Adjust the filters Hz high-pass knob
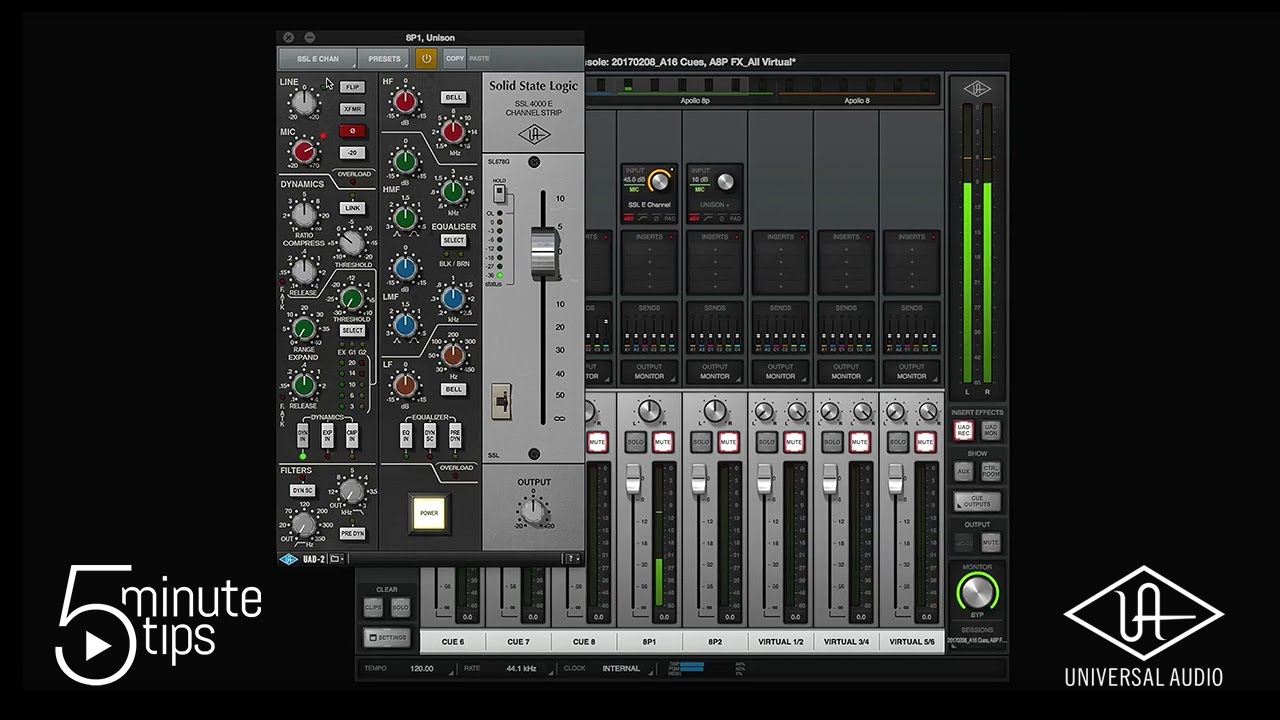This screenshot has width=1280, height=720. pos(303,523)
